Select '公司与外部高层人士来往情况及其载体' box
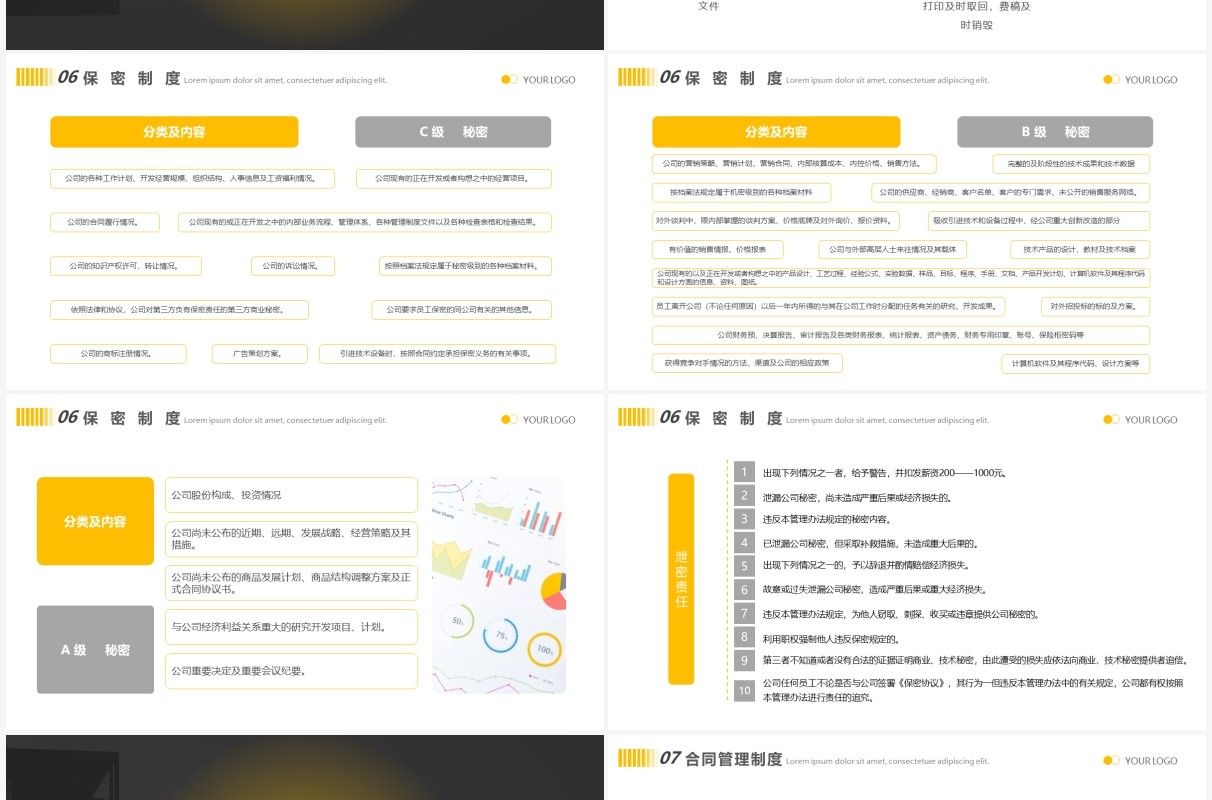 click(894, 250)
